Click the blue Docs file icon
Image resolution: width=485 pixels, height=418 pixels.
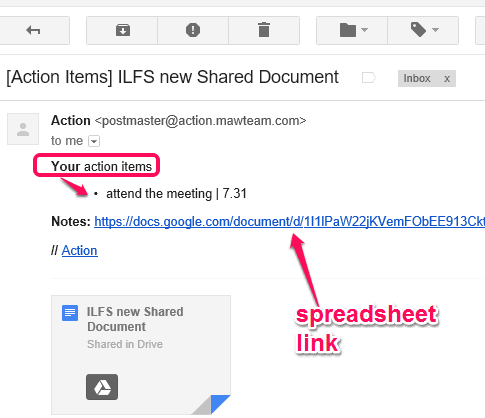(70, 313)
